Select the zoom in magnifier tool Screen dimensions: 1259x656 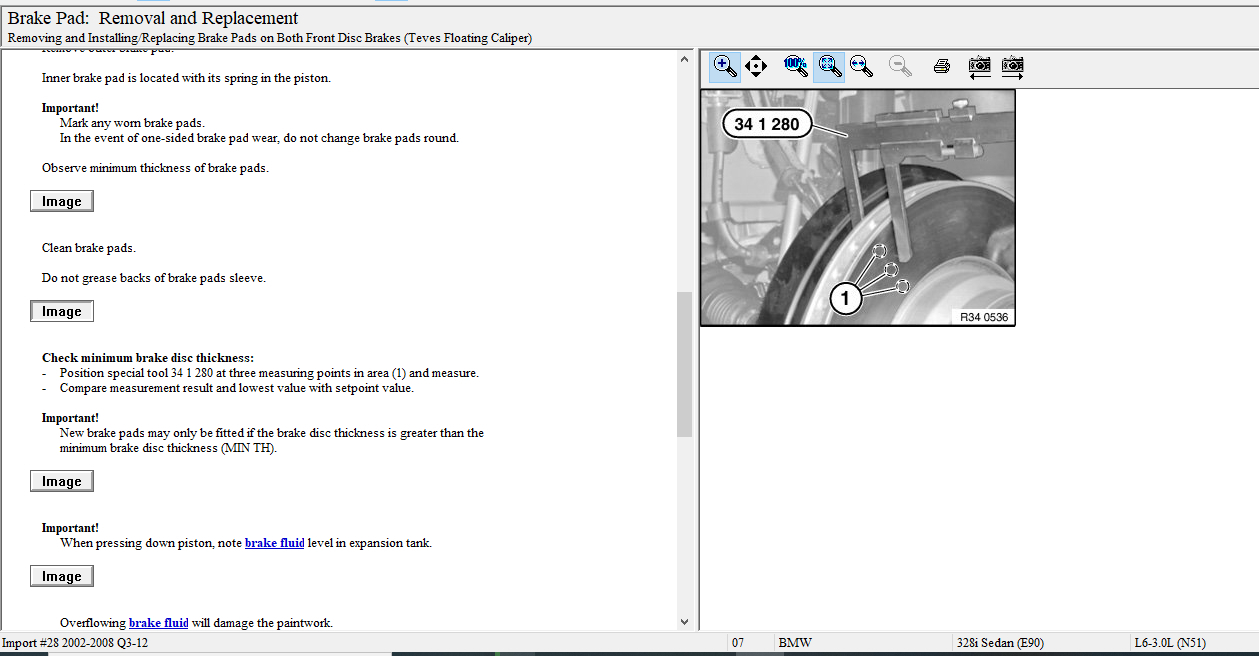[x=726, y=67]
